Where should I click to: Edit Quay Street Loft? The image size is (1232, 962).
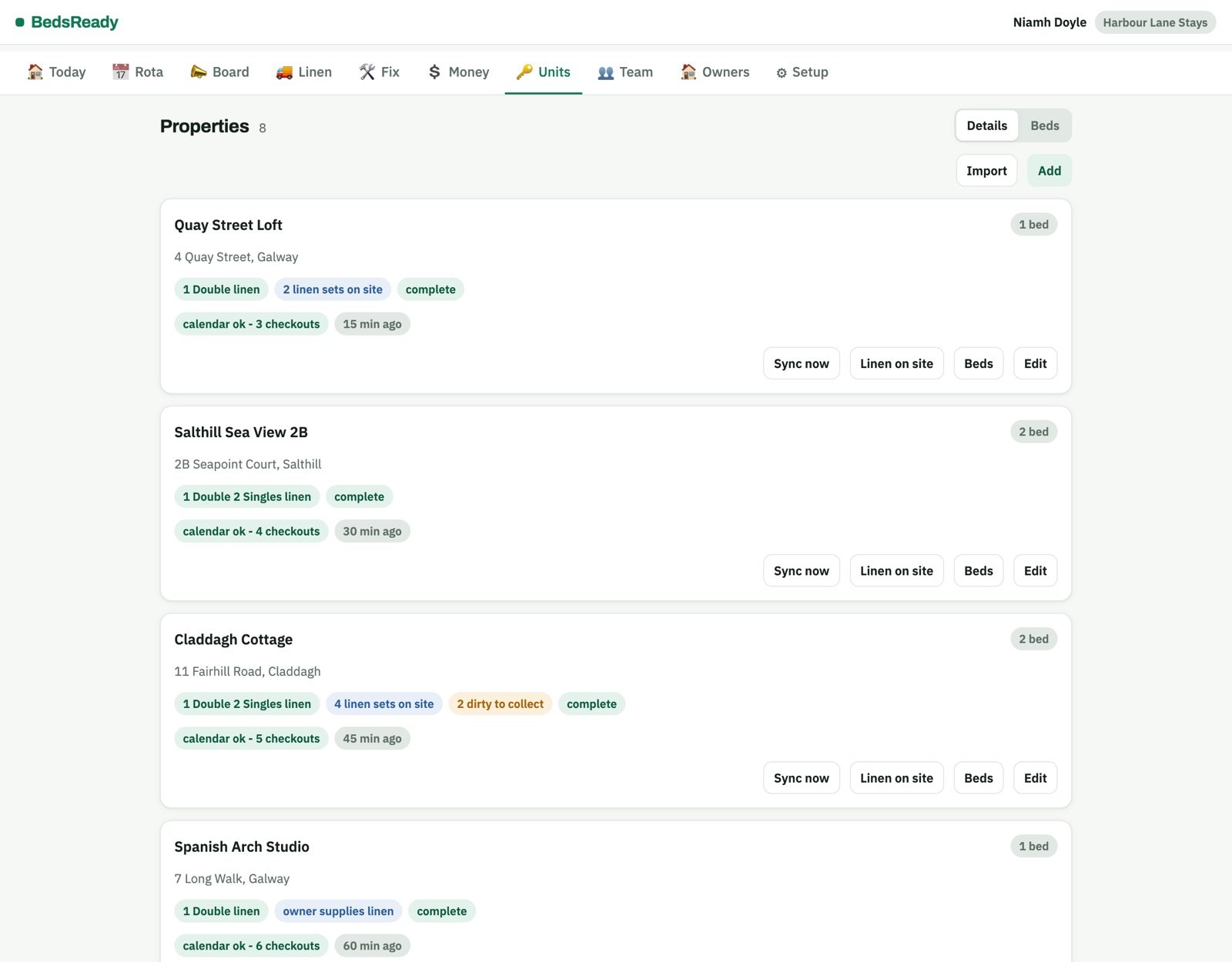1035,363
